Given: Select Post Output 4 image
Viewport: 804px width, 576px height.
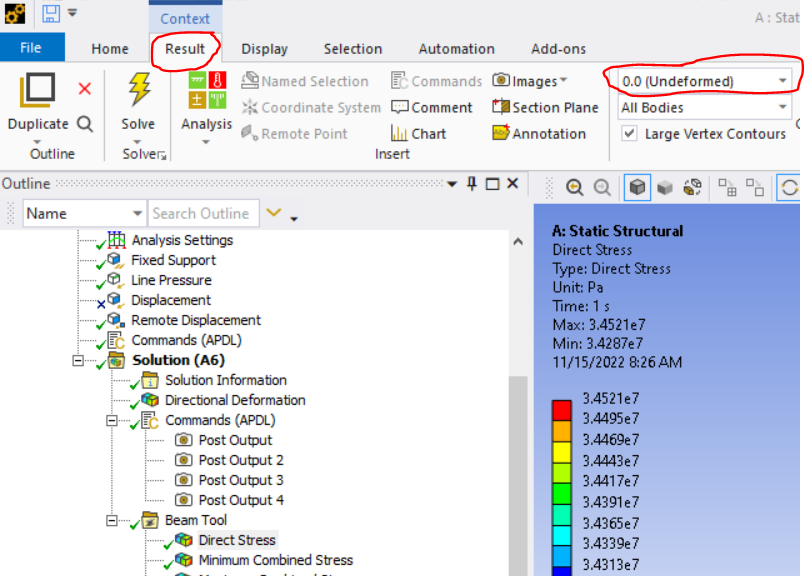Looking at the screenshot, I should pos(241,500).
